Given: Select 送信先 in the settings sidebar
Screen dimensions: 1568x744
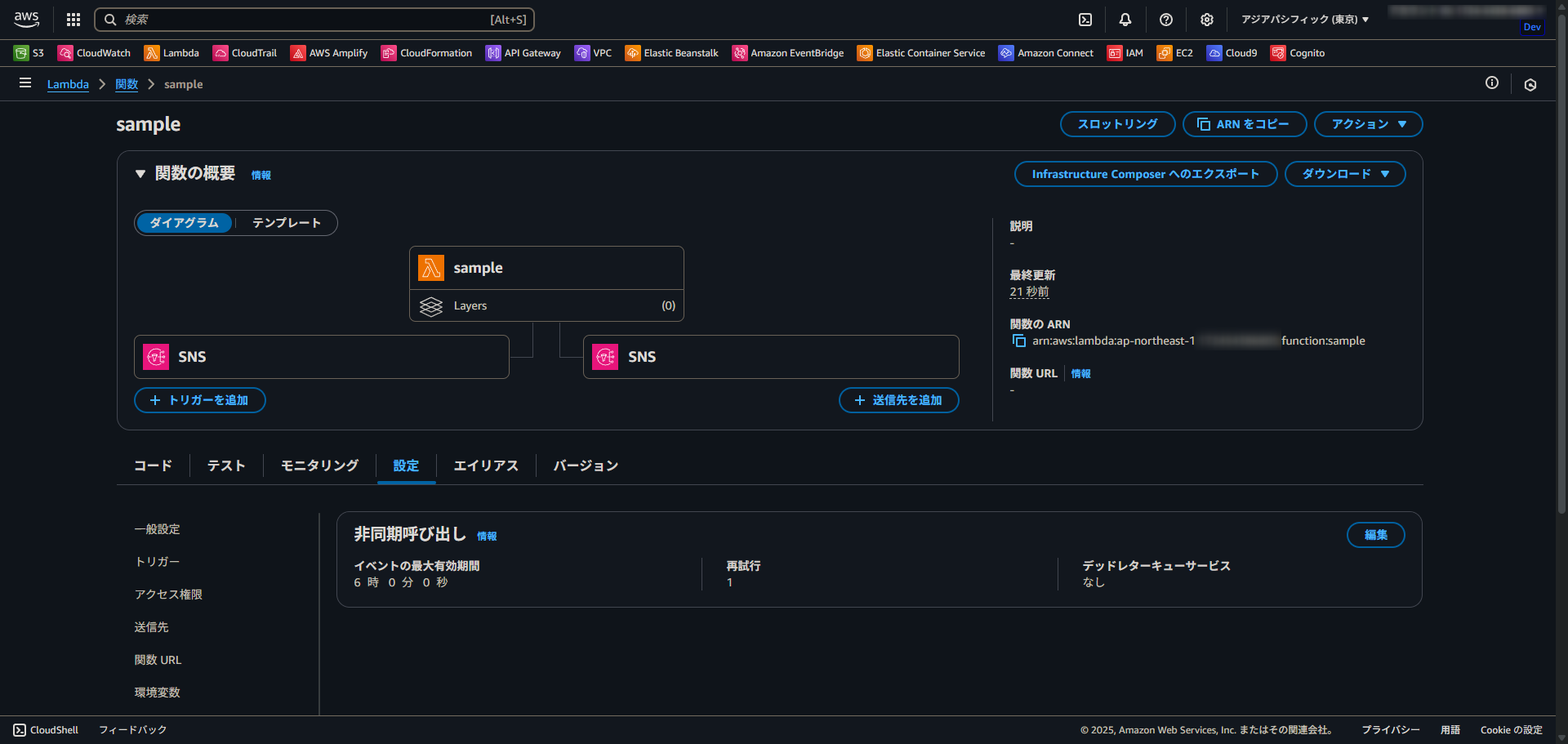Looking at the screenshot, I should click(x=152, y=627).
